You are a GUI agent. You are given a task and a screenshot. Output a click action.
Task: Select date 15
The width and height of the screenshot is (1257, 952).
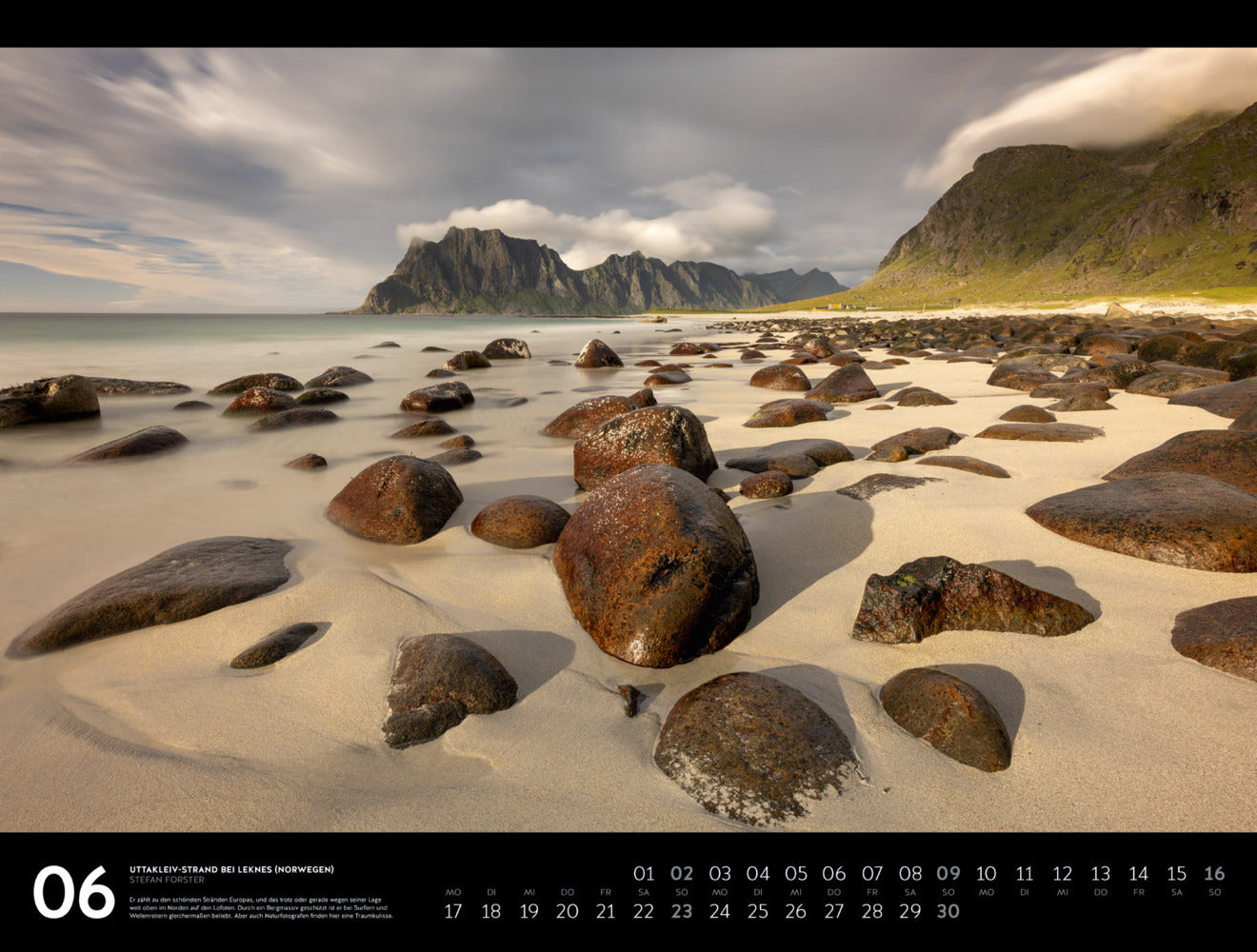click(x=1177, y=873)
